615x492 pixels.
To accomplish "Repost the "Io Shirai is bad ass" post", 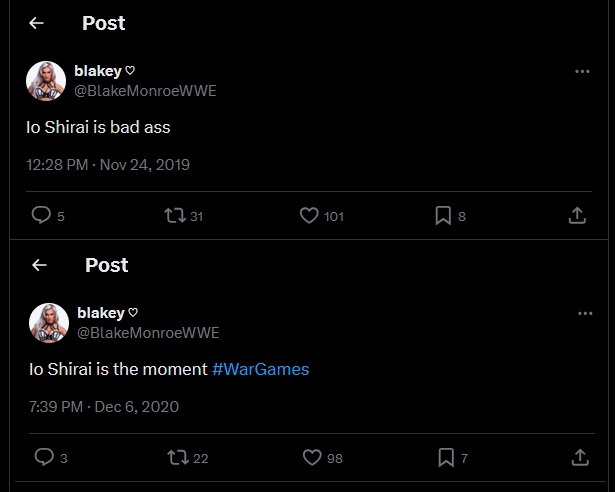I will pos(175,215).
